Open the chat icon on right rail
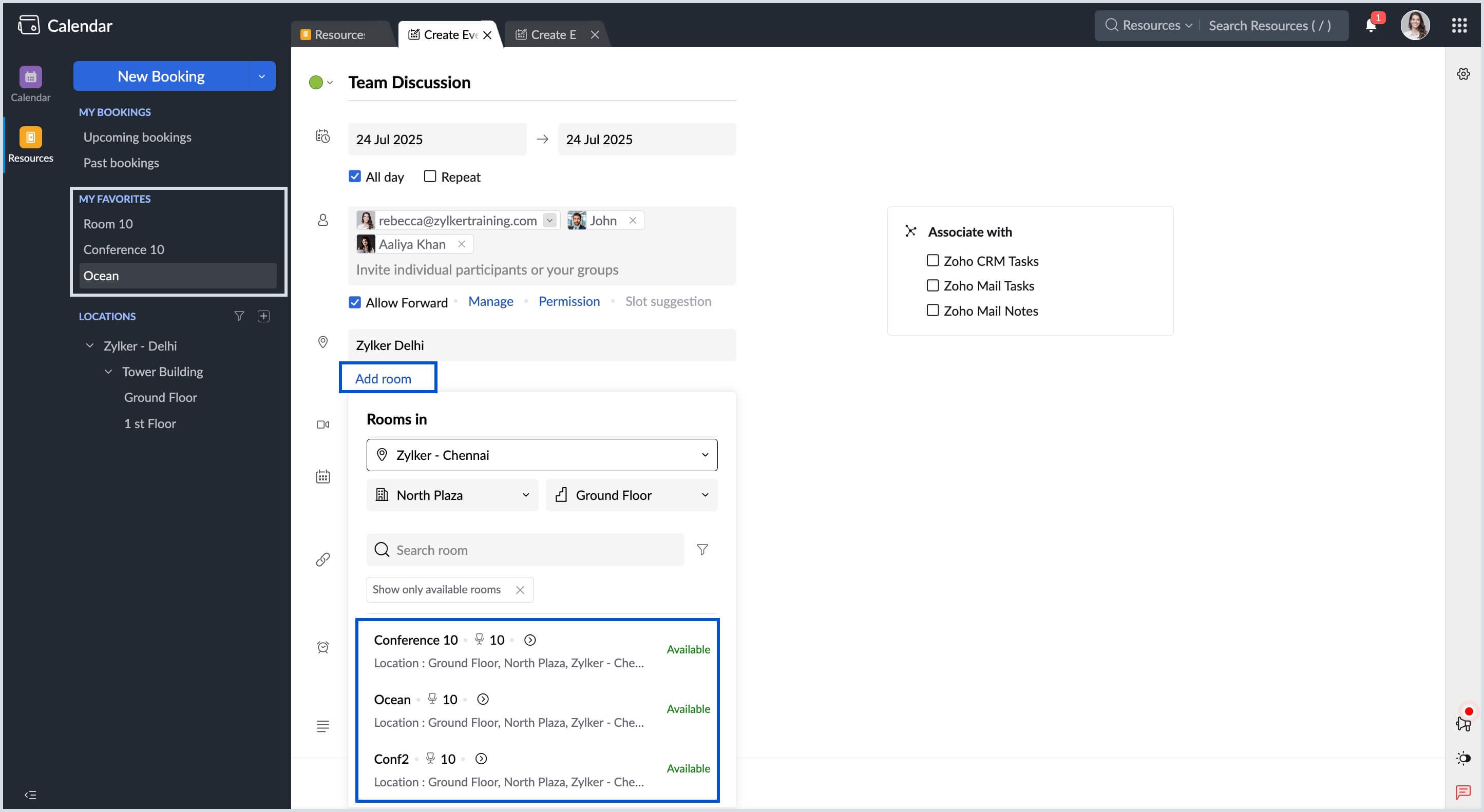Screen dimensions: 1484x812 (1463, 792)
